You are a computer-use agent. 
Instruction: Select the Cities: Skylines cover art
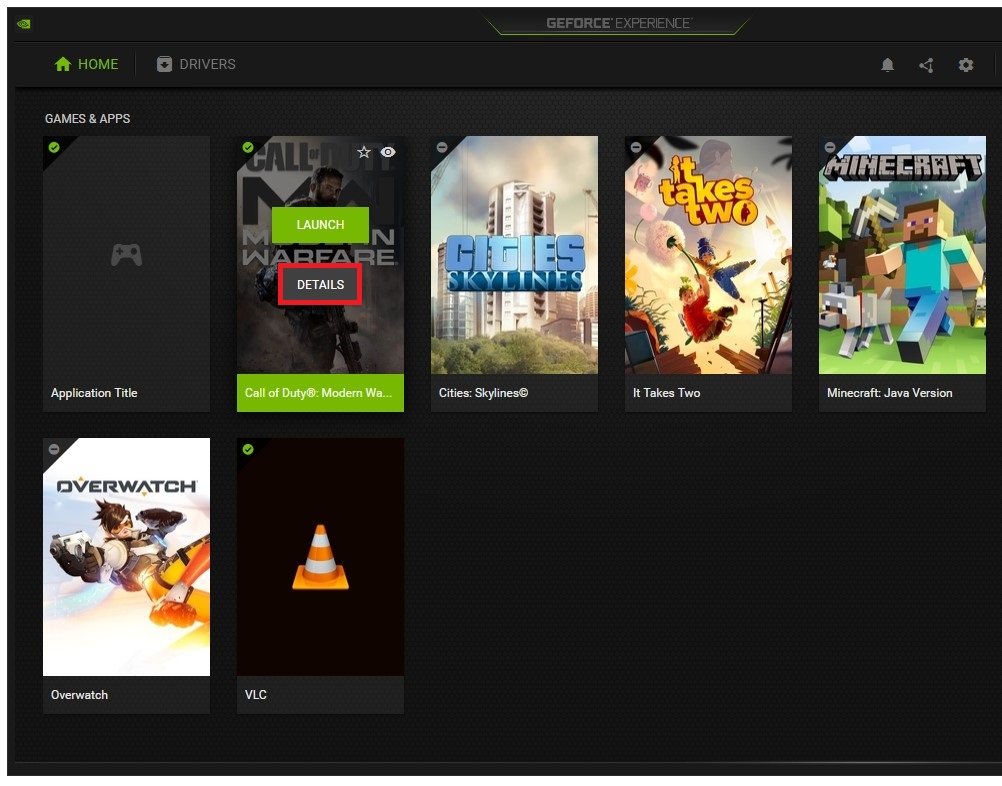coord(514,255)
